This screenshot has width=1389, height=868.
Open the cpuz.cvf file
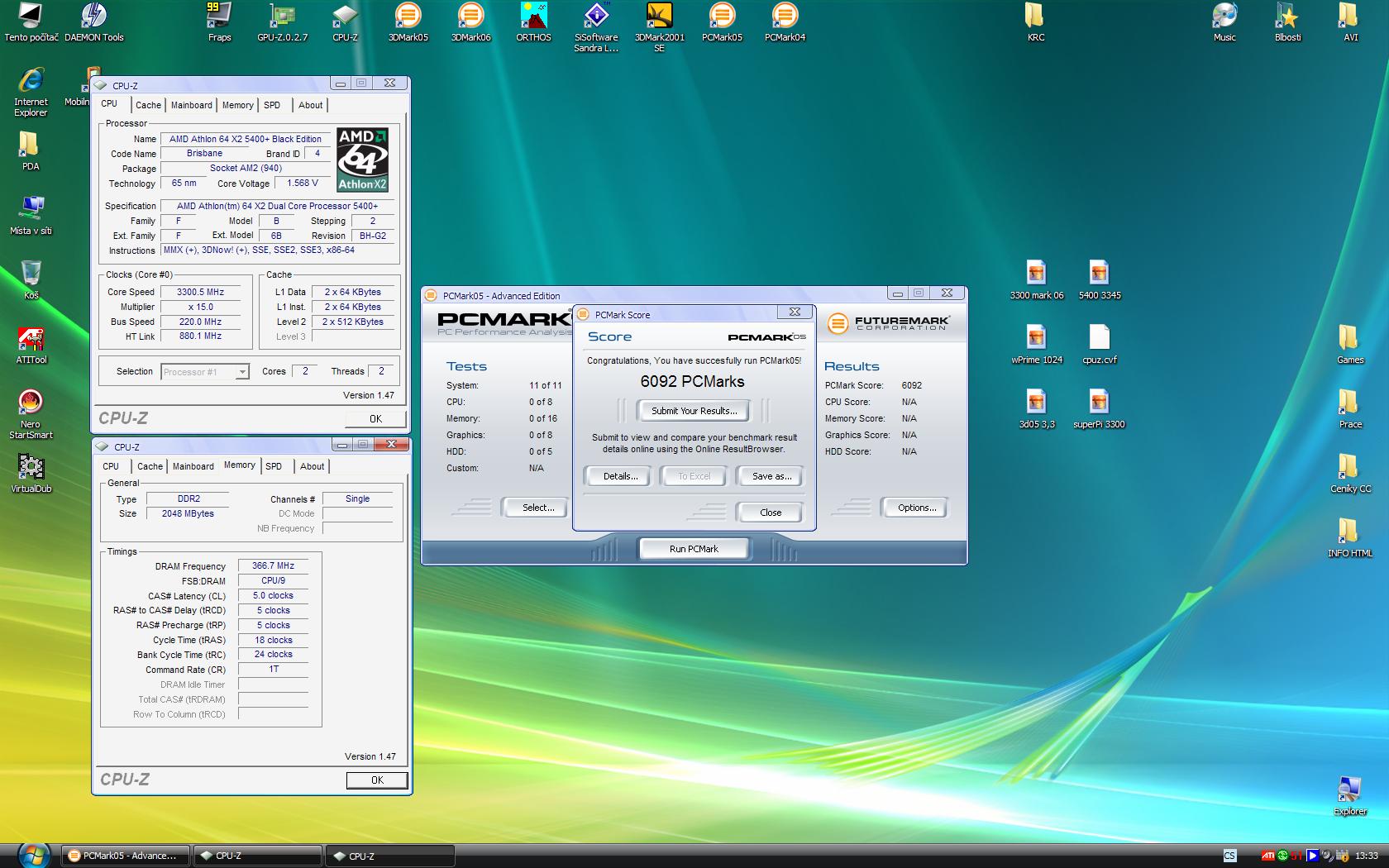pyautogui.click(x=1099, y=345)
